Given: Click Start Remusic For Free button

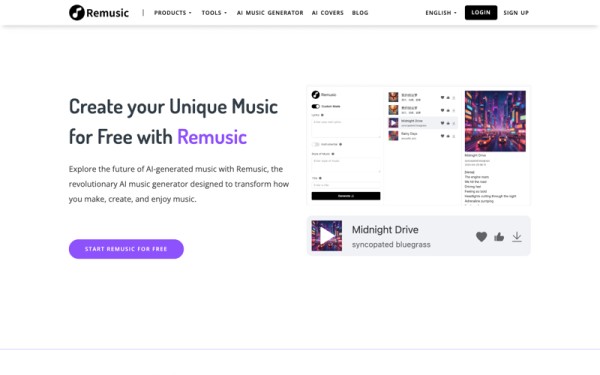Looking at the screenshot, I should (126, 249).
